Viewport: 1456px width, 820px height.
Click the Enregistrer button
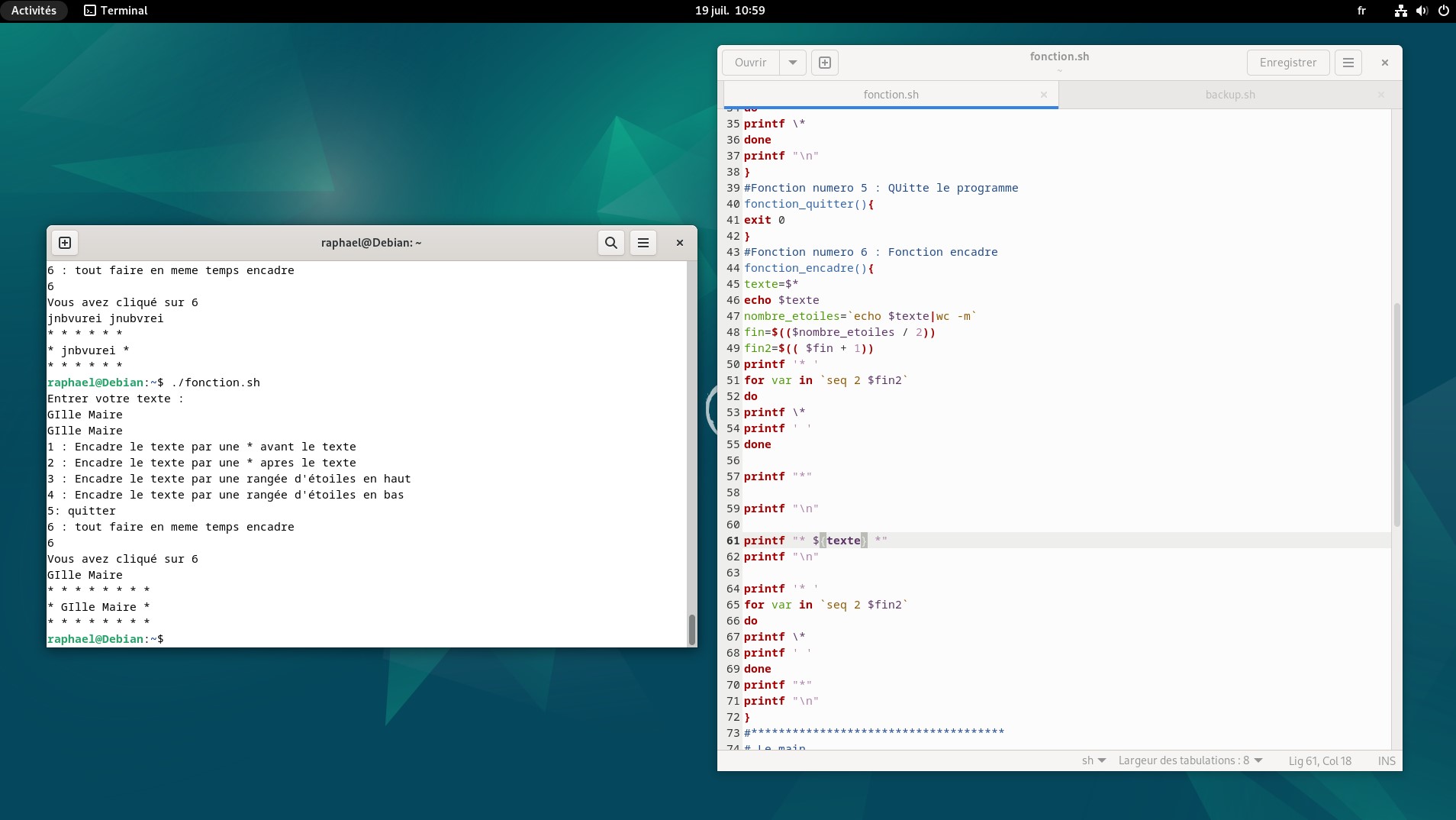pyautogui.click(x=1287, y=63)
